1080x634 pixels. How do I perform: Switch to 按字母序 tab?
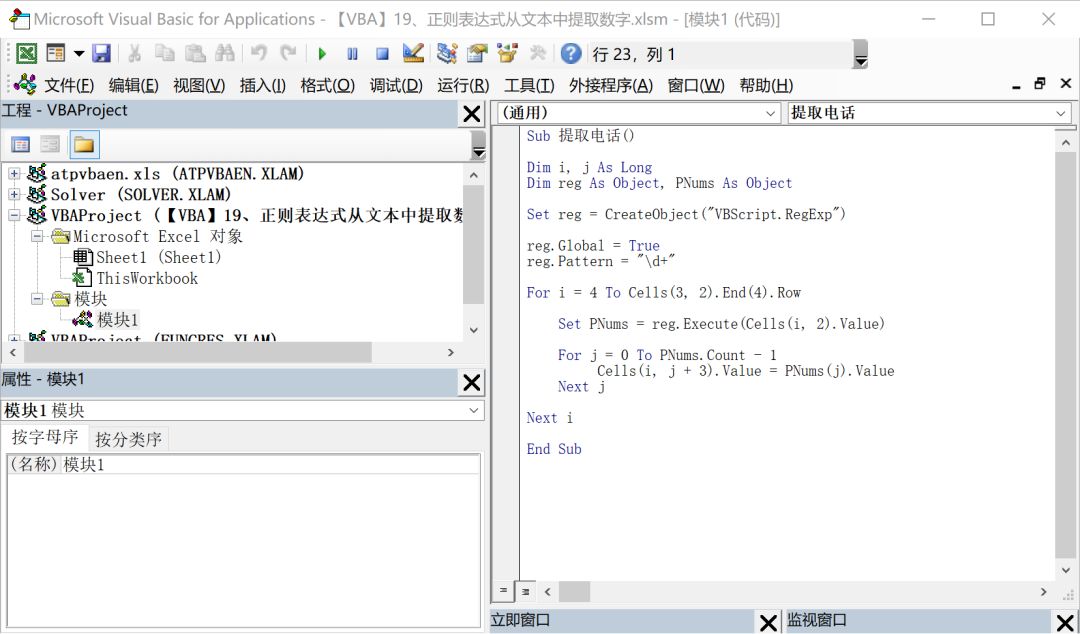pos(45,438)
